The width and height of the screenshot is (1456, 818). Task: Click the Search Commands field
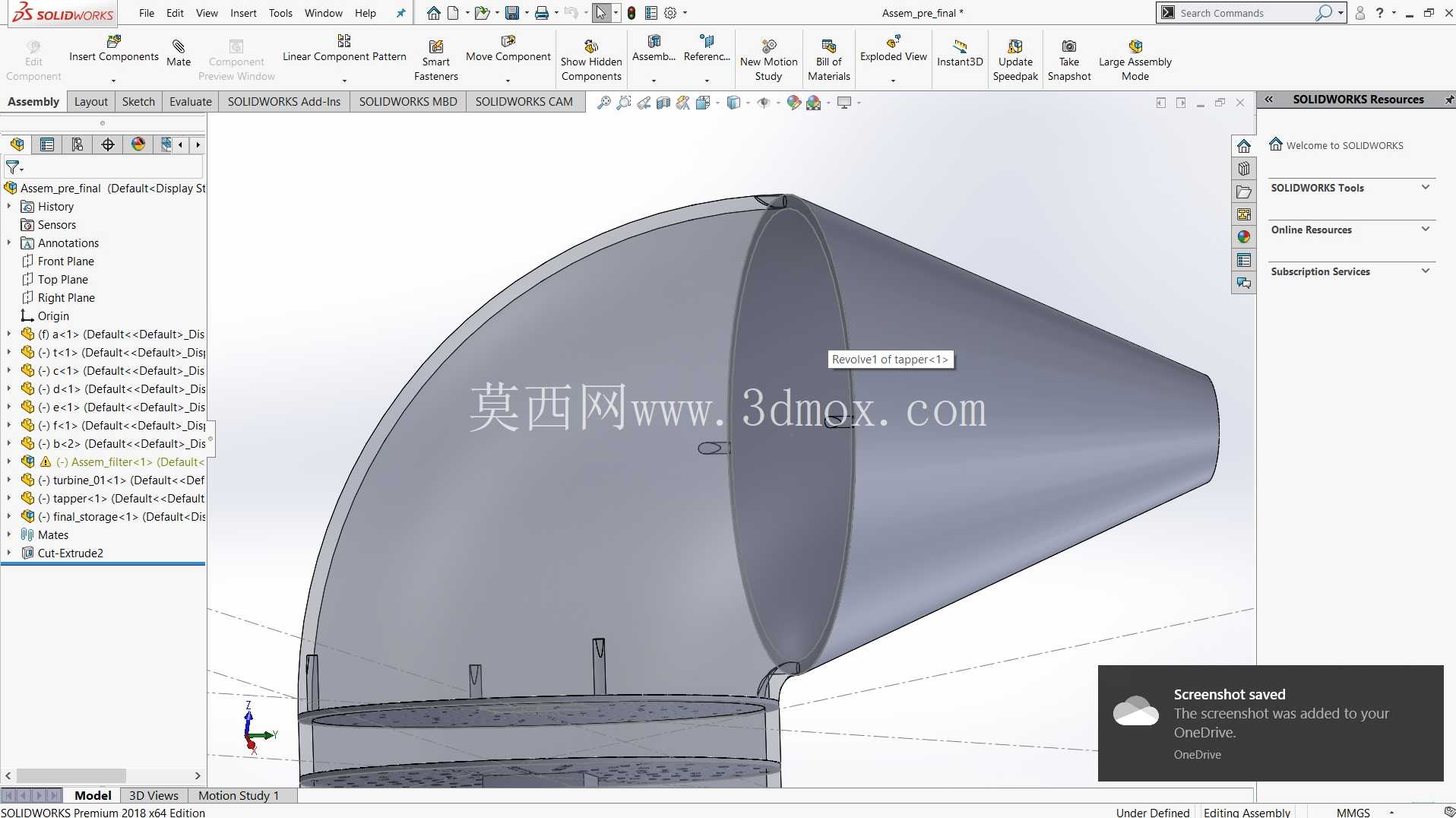pyautogui.click(x=1246, y=13)
